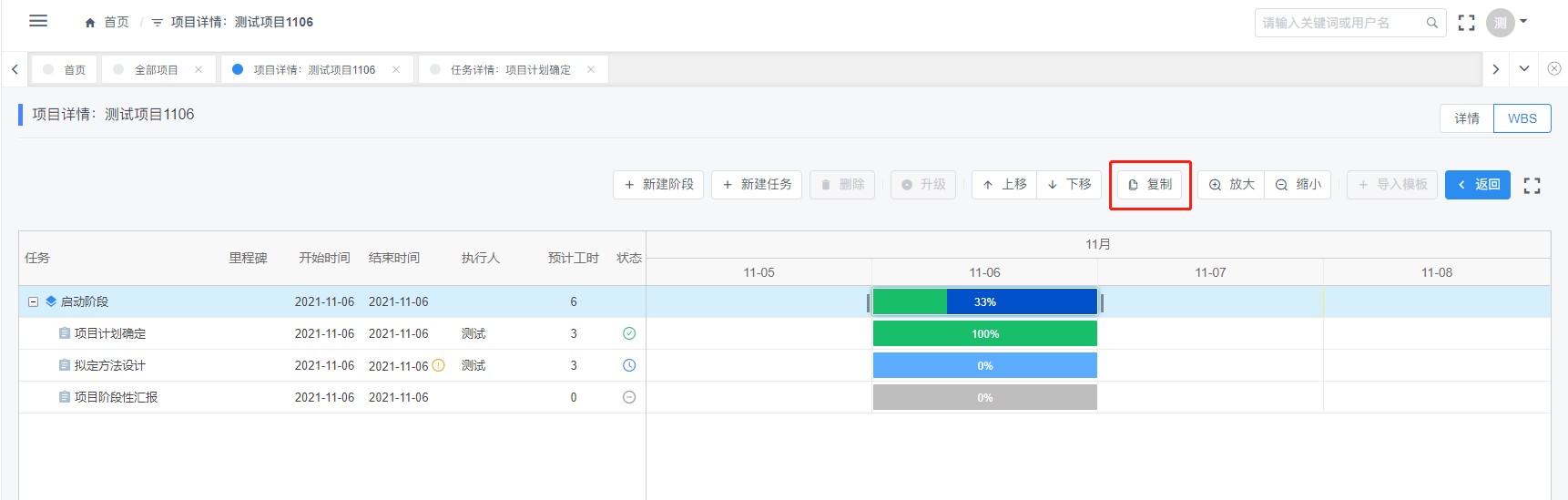Click the 新建任务 button

click(x=757, y=184)
